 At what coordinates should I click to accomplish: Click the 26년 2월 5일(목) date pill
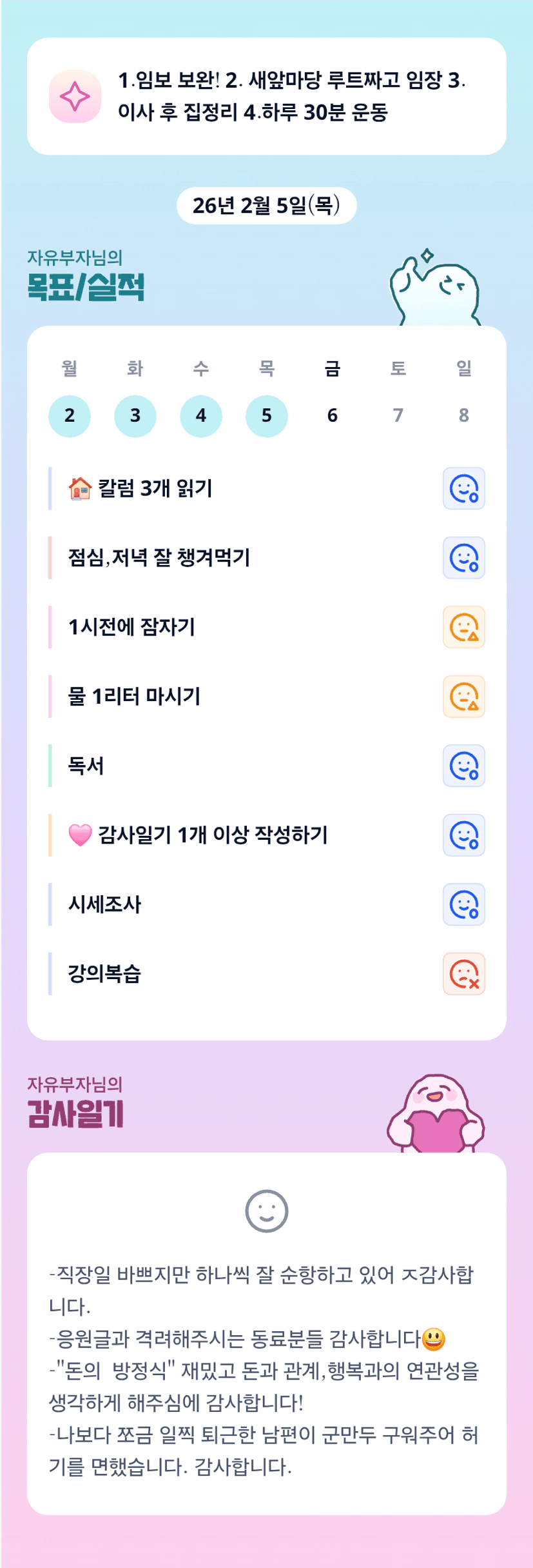pyautogui.click(x=266, y=206)
